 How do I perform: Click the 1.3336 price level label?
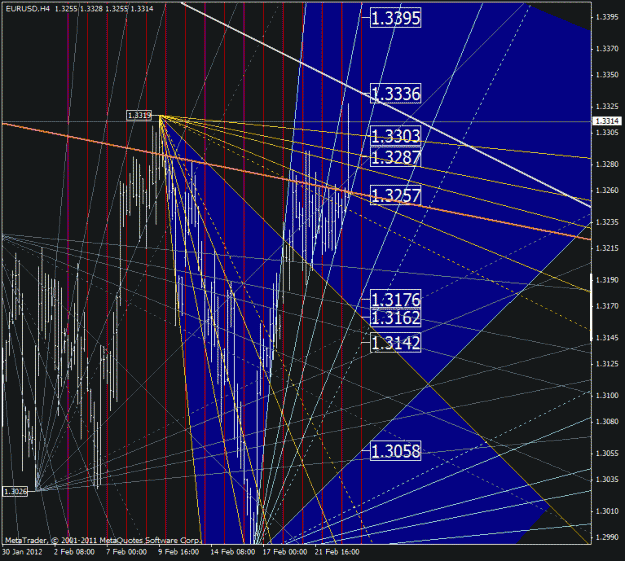click(x=395, y=94)
